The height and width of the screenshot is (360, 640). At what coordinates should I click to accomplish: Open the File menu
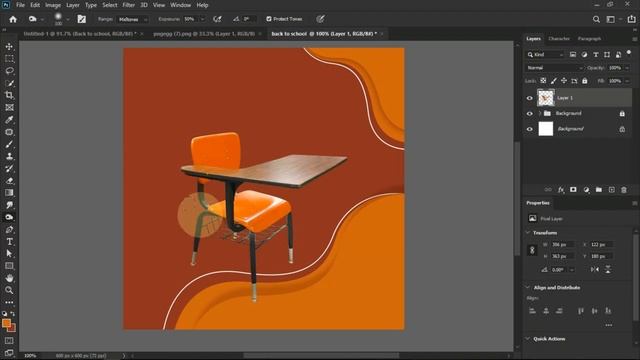(x=20, y=5)
